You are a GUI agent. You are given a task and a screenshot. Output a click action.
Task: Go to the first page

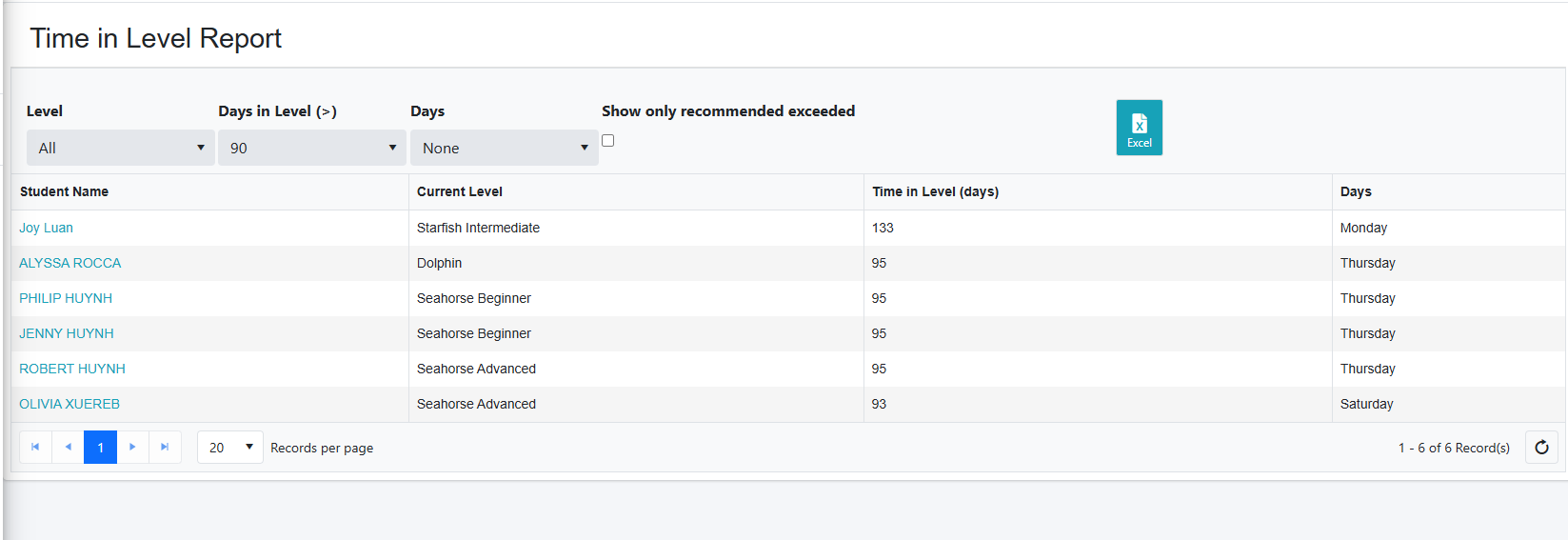pyautogui.click(x=35, y=448)
